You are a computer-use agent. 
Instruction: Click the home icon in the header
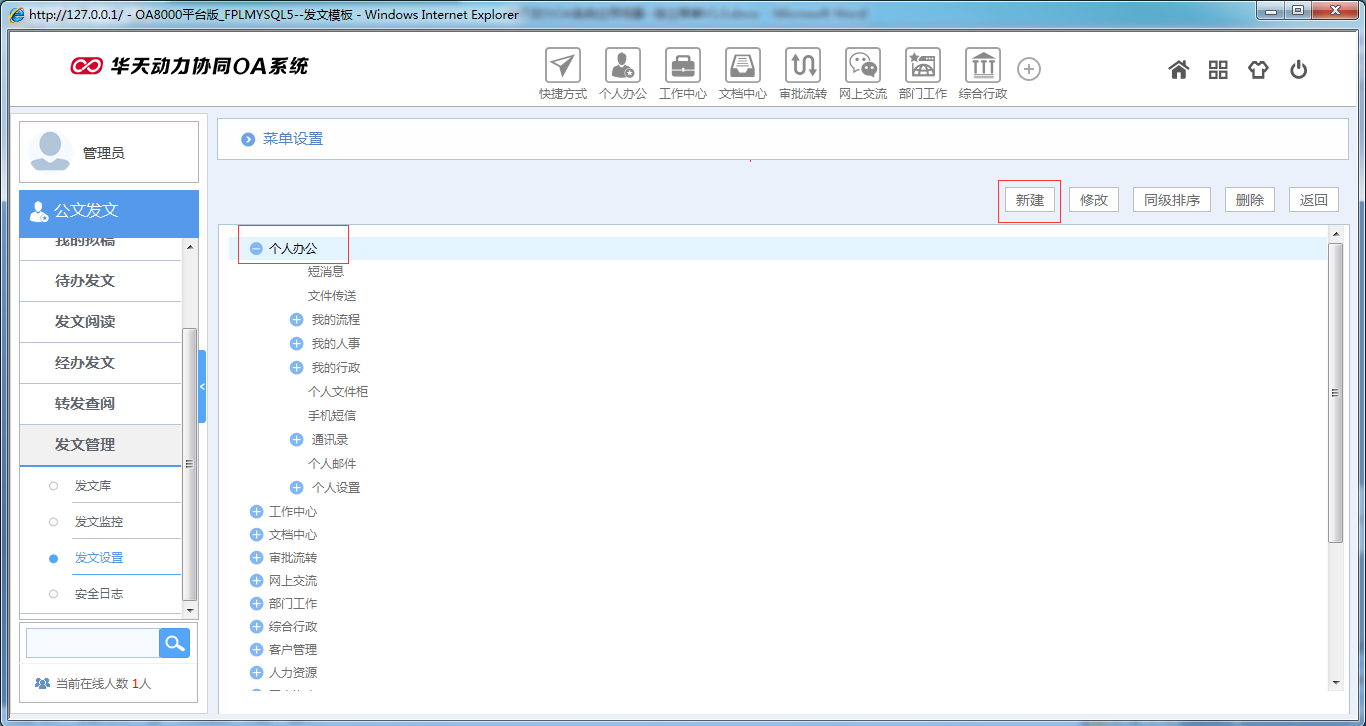click(x=1179, y=70)
